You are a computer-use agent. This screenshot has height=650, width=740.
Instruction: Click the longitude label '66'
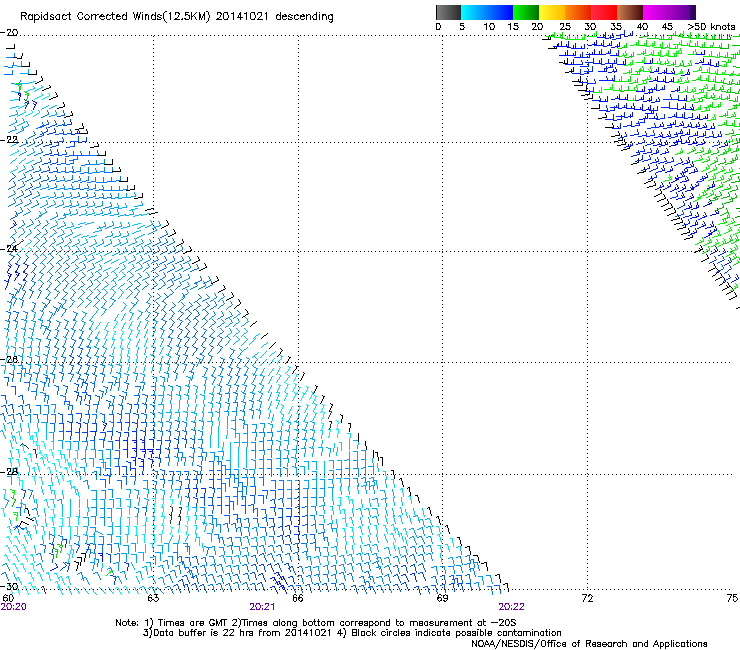pos(298,598)
